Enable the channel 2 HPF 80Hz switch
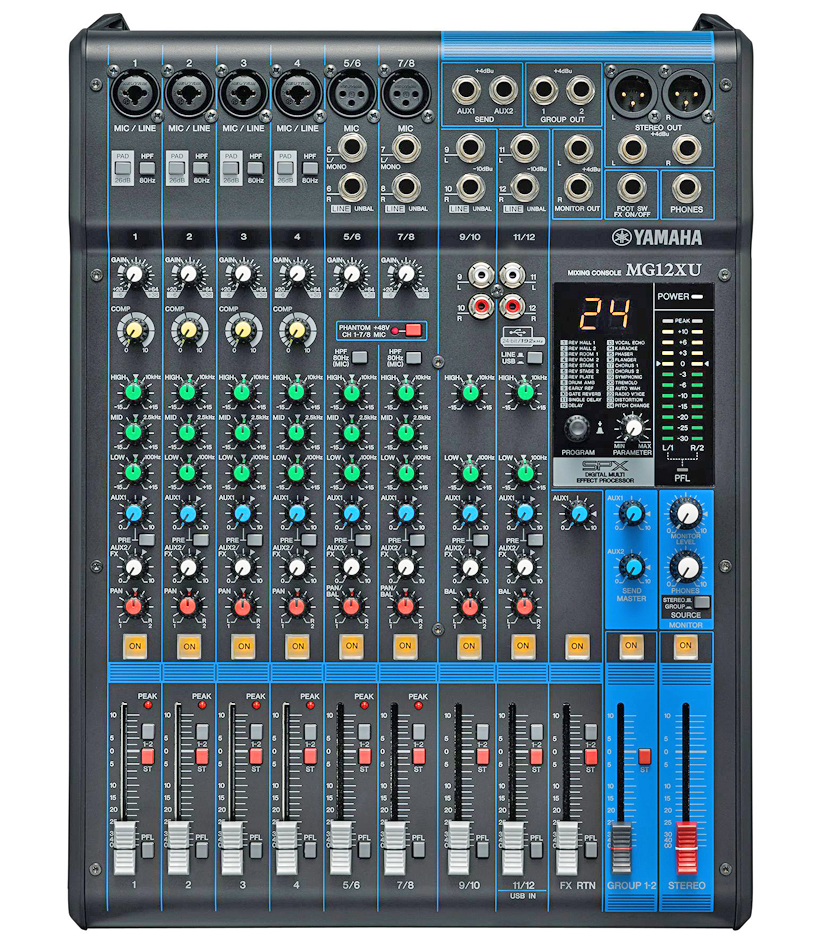 (201, 168)
